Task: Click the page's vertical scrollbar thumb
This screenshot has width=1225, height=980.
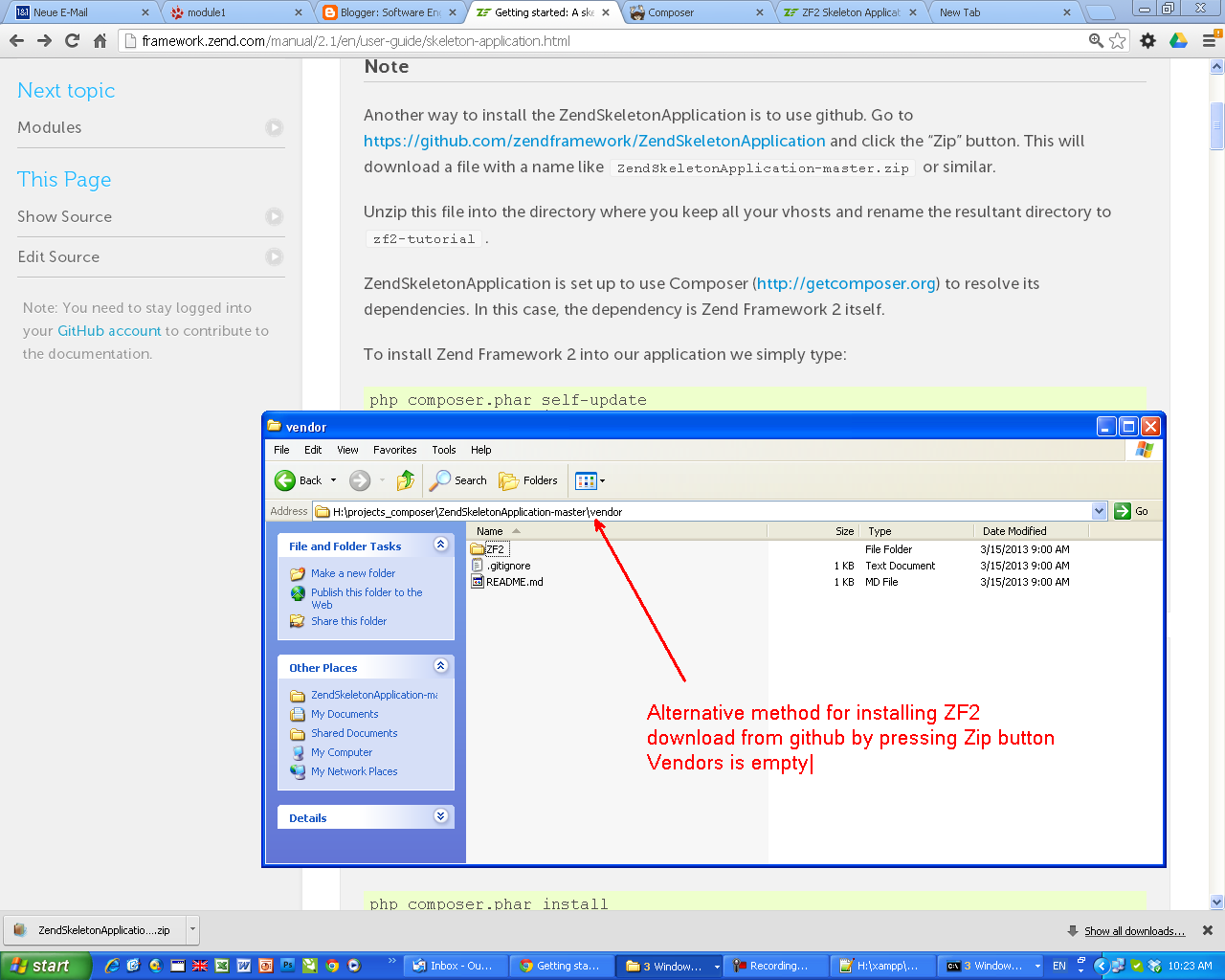Action: pos(1217,124)
